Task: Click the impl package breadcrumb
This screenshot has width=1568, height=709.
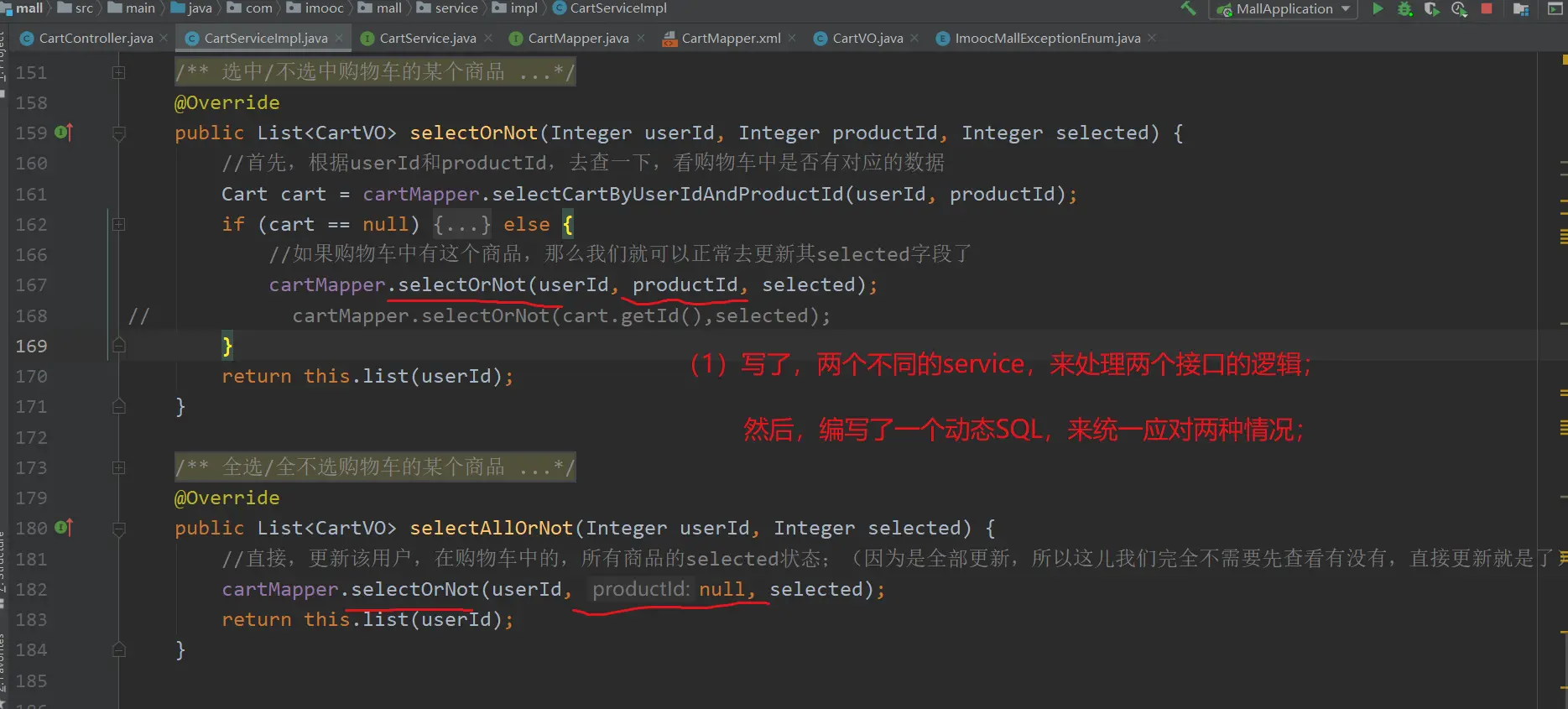Action: 515,8
